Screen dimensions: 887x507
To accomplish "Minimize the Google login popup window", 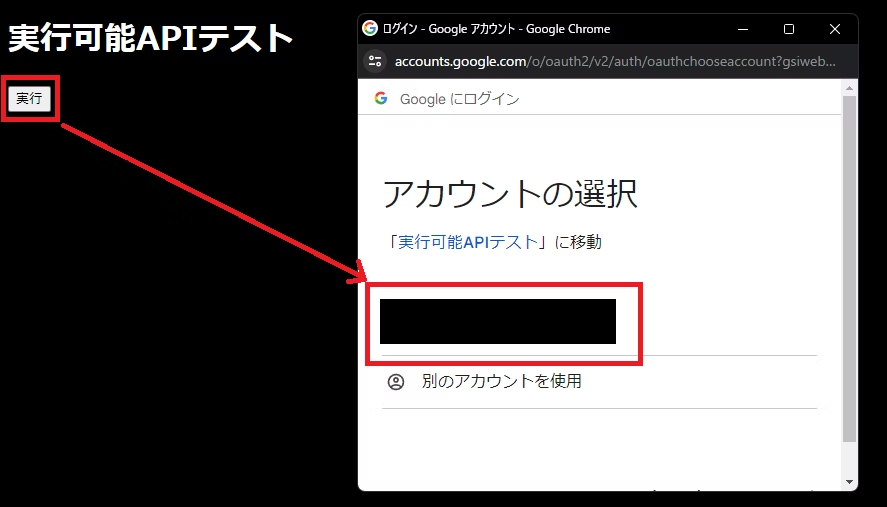I will coord(743,29).
